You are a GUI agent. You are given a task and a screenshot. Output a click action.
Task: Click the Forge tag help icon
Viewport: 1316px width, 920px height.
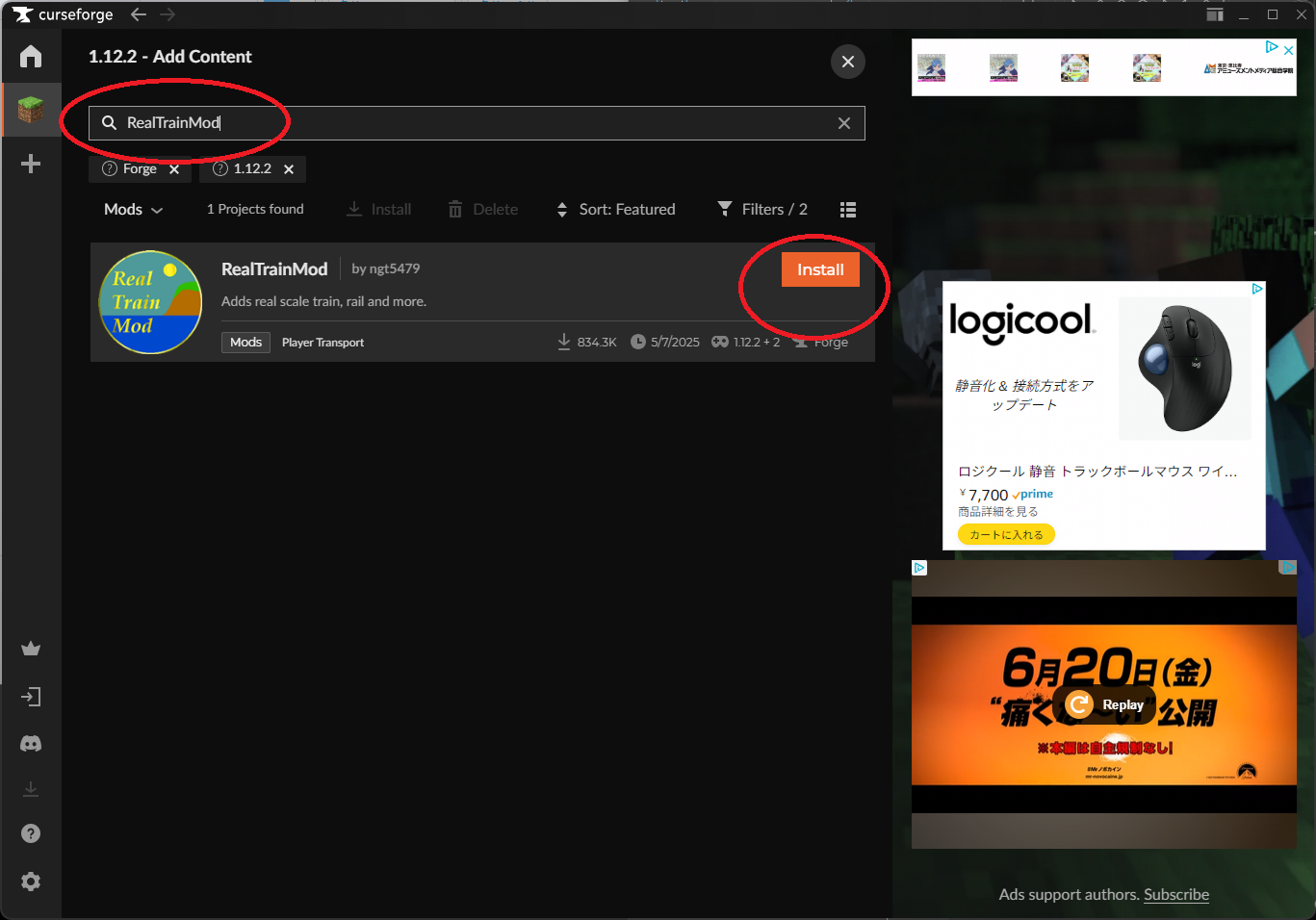point(110,168)
